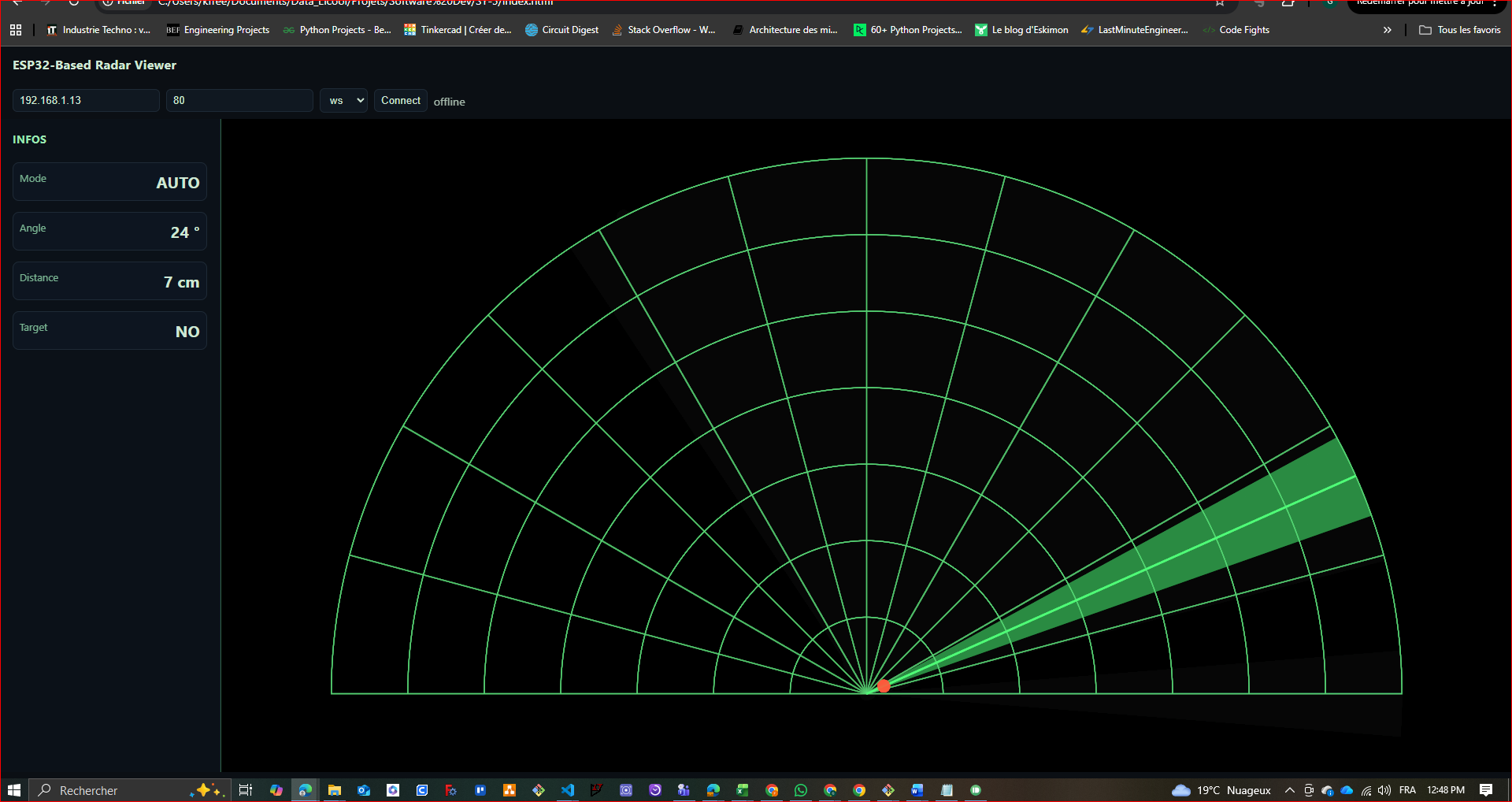Open the Stack Overflow bookmark
1512x802 pixels.
click(x=664, y=30)
